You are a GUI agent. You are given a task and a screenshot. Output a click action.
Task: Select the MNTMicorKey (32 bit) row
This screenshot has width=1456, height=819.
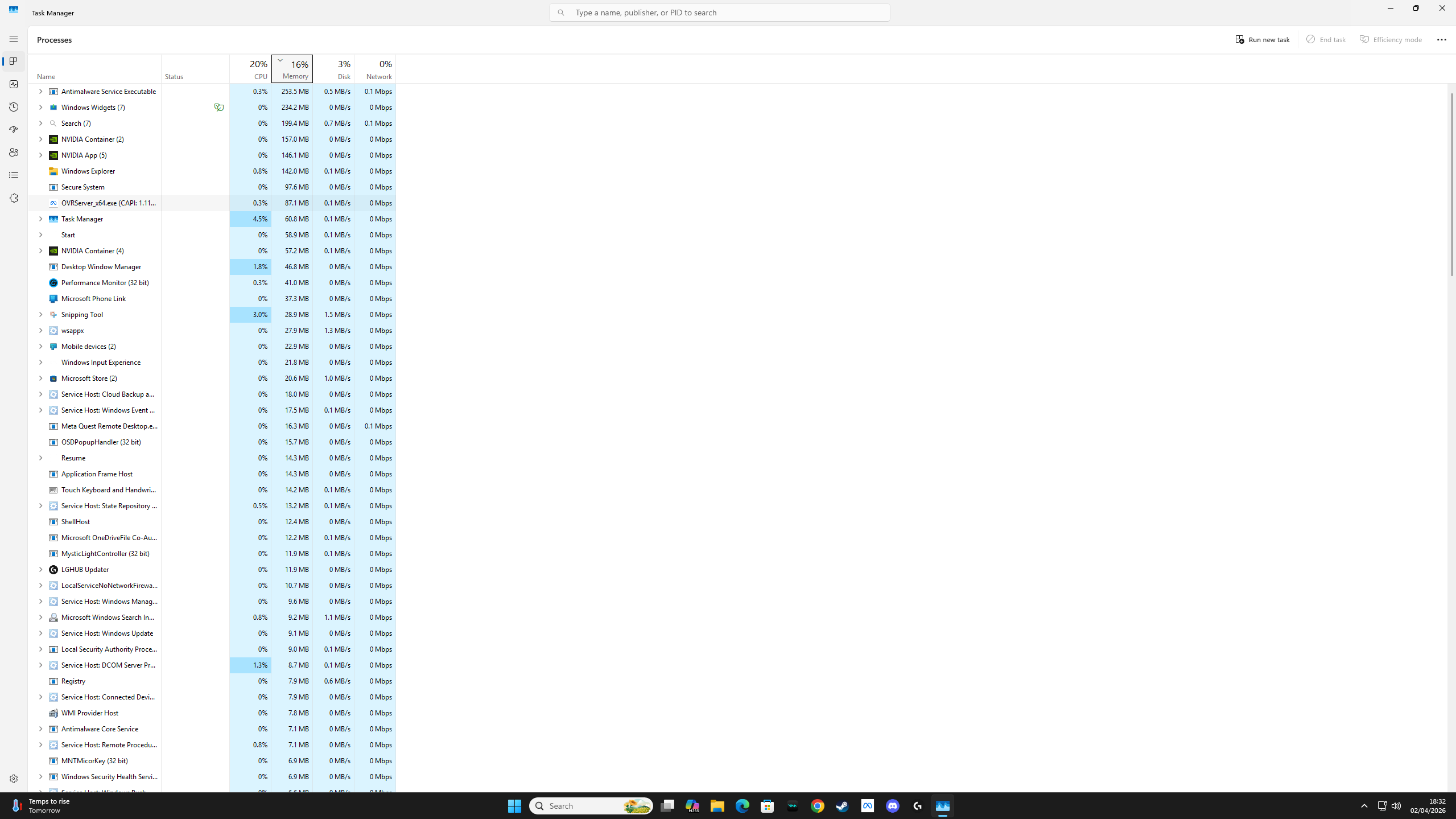(212, 760)
